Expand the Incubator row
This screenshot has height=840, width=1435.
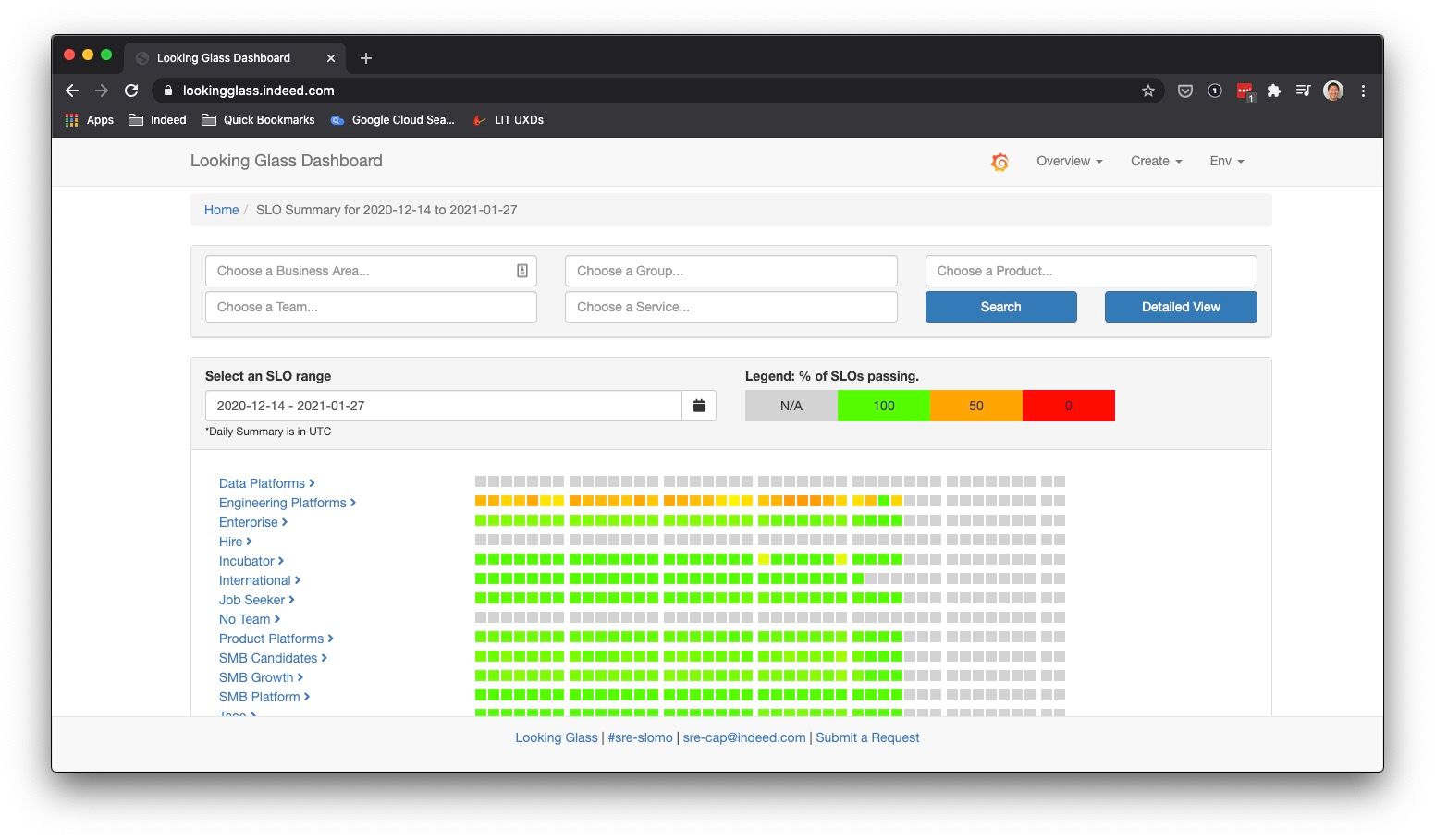(x=251, y=561)
